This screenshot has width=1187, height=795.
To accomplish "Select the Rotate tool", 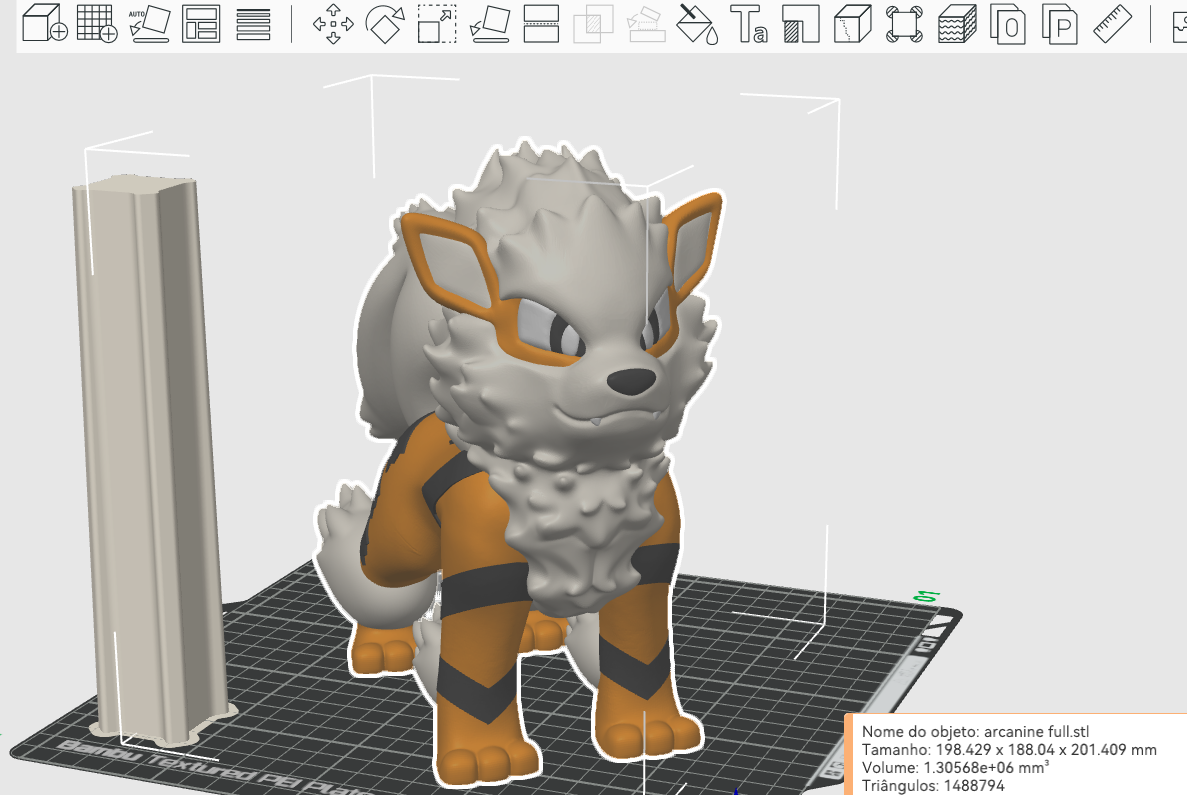I will click(385, 23).
